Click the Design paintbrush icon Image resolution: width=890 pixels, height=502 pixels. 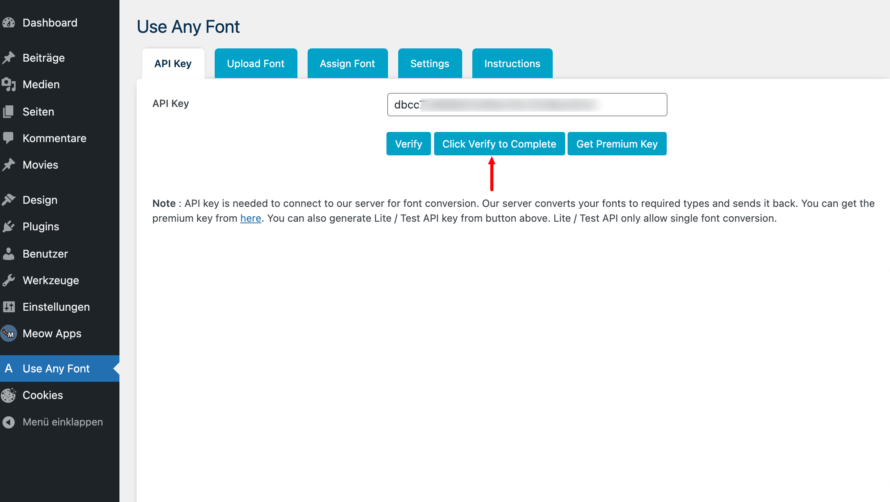point(9,200)
